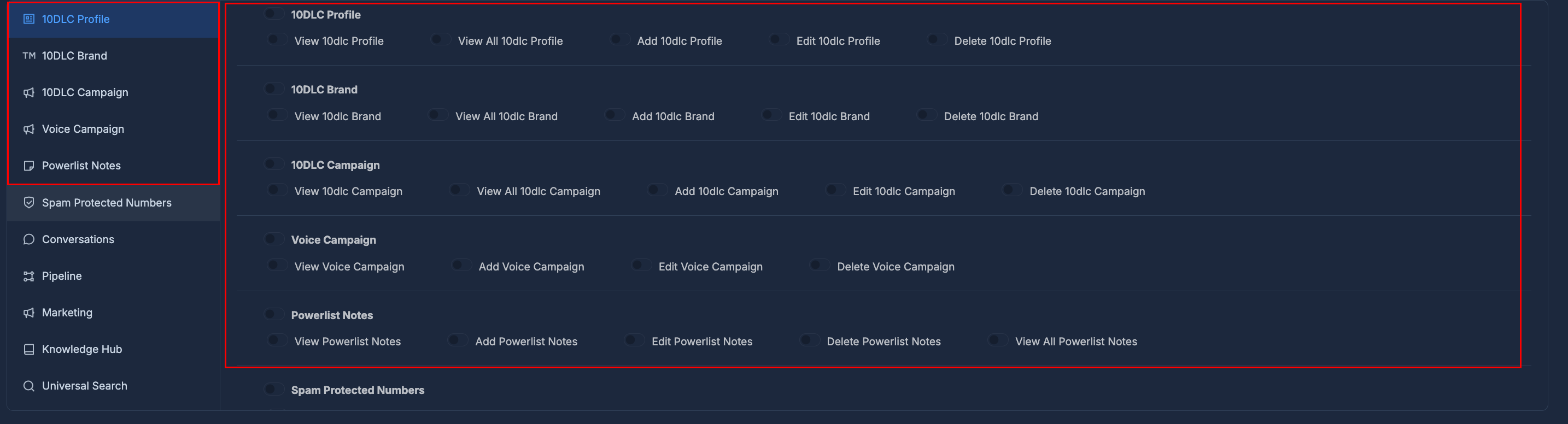This screenshot has height=424, width=1568.
Task: Open the Conversations section from sidebar
Action: 78,239
